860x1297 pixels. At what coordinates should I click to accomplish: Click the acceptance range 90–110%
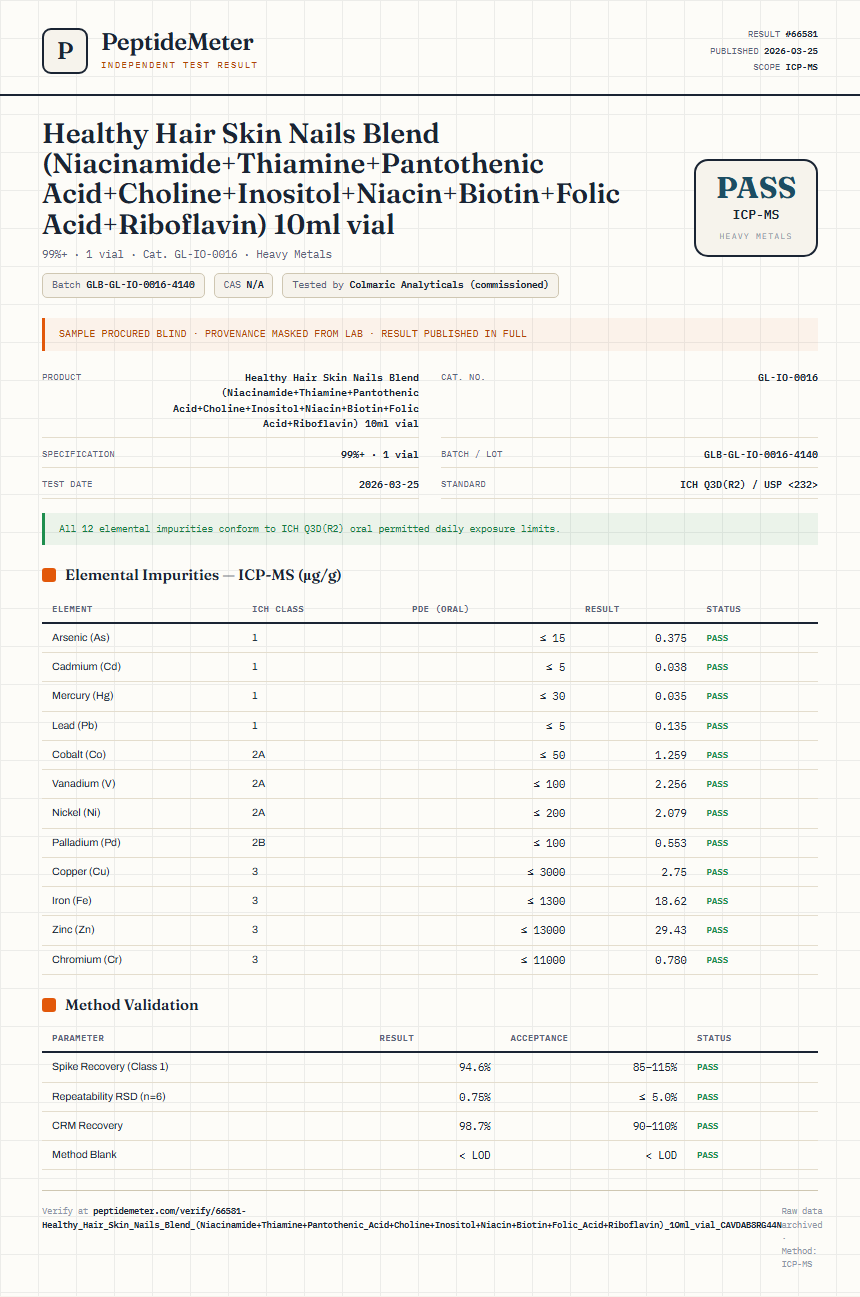[x=655, y=1125]
